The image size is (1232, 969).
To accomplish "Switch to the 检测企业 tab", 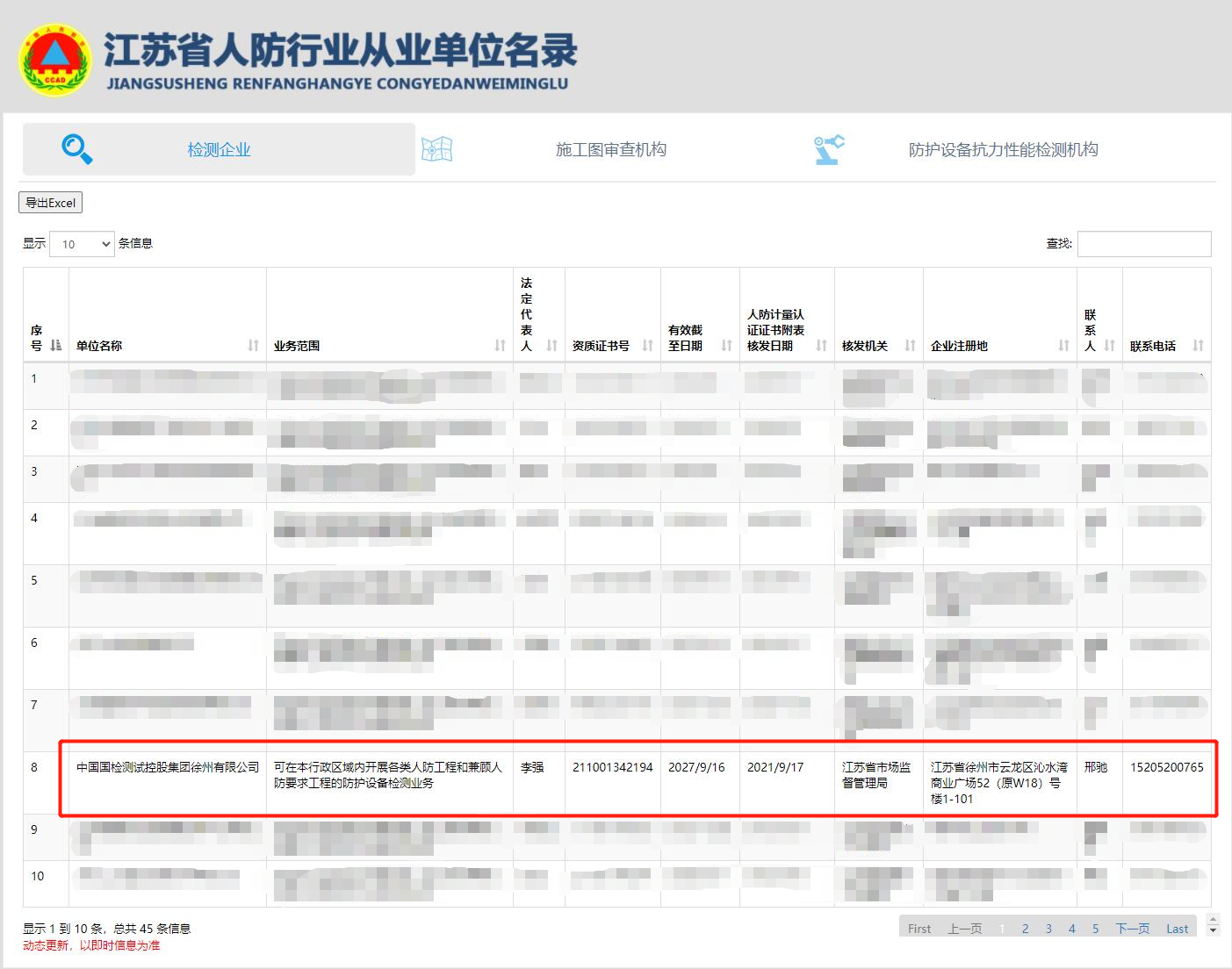I will tap(219, 150).
